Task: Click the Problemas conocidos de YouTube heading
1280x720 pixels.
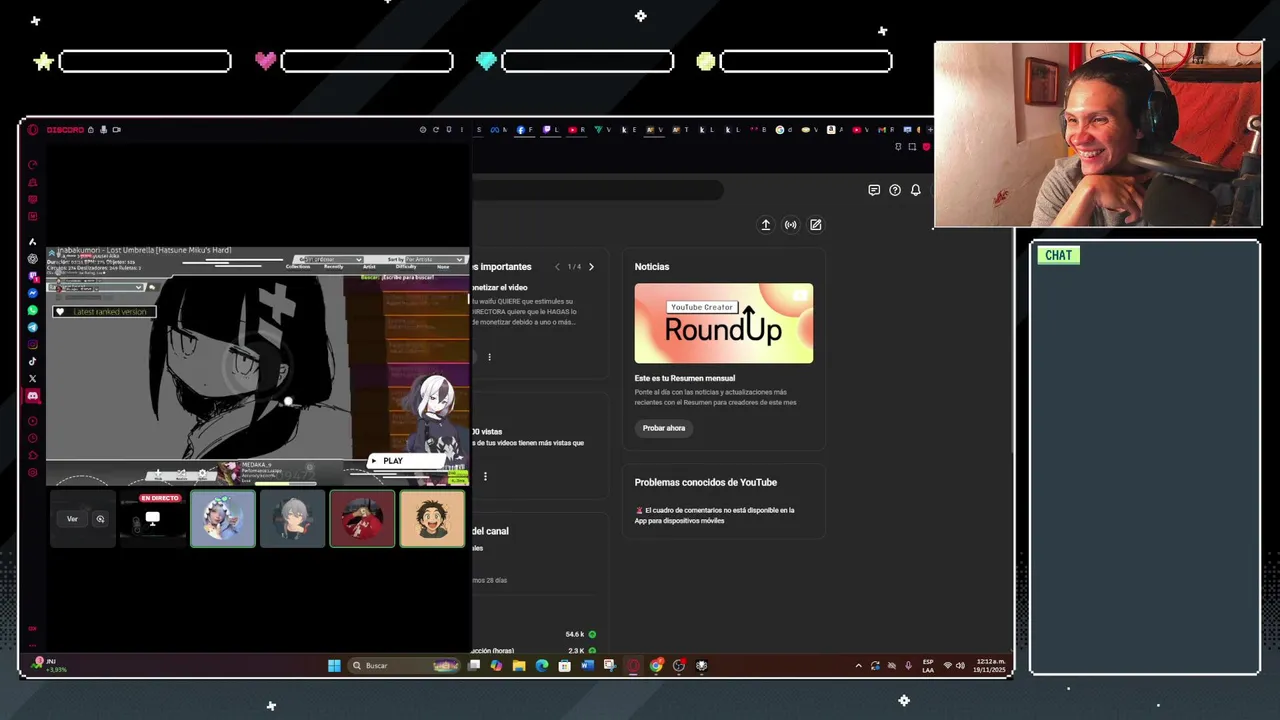Action: [706, 482]
